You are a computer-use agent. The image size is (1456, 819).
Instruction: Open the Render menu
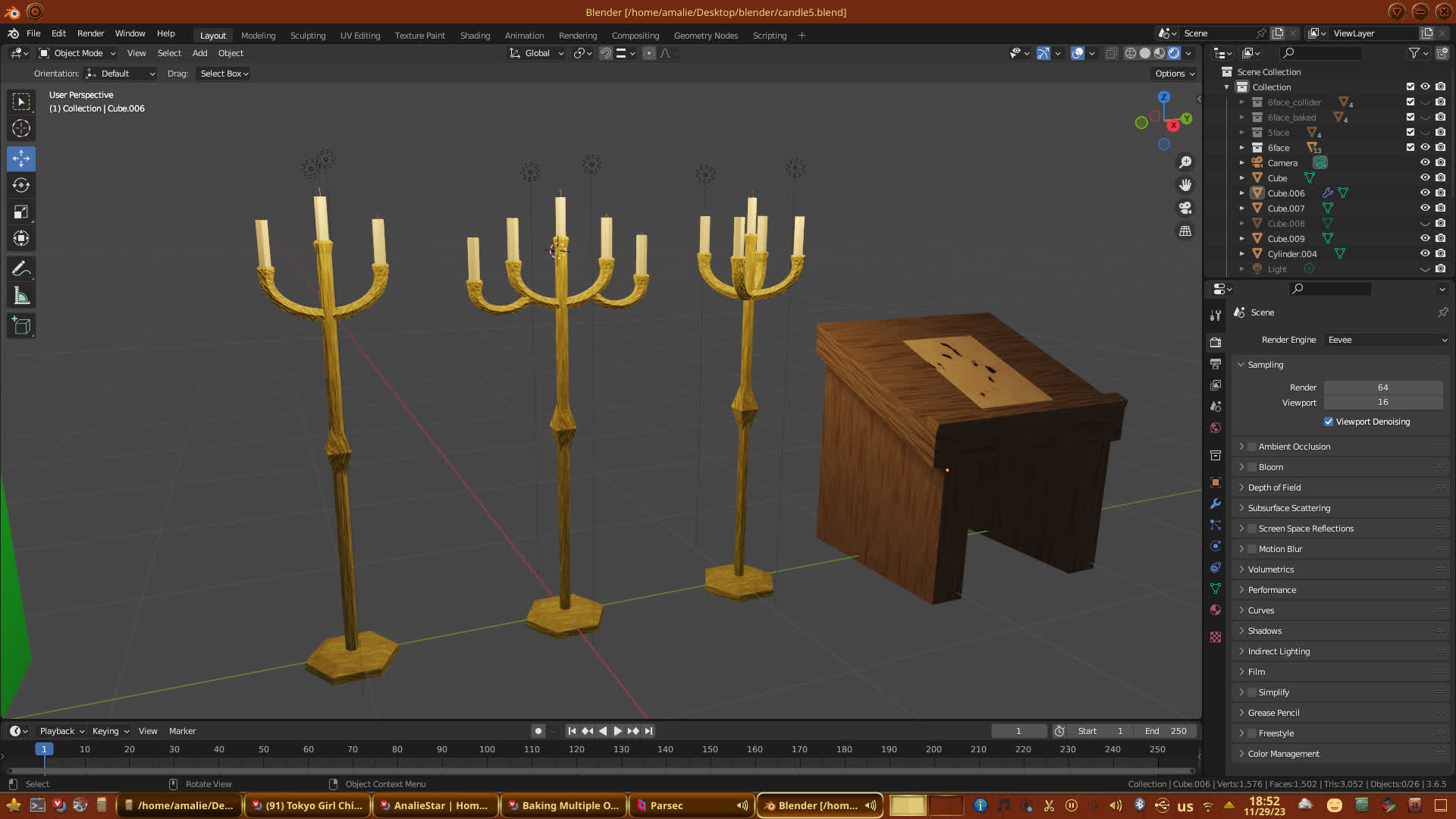90,33
